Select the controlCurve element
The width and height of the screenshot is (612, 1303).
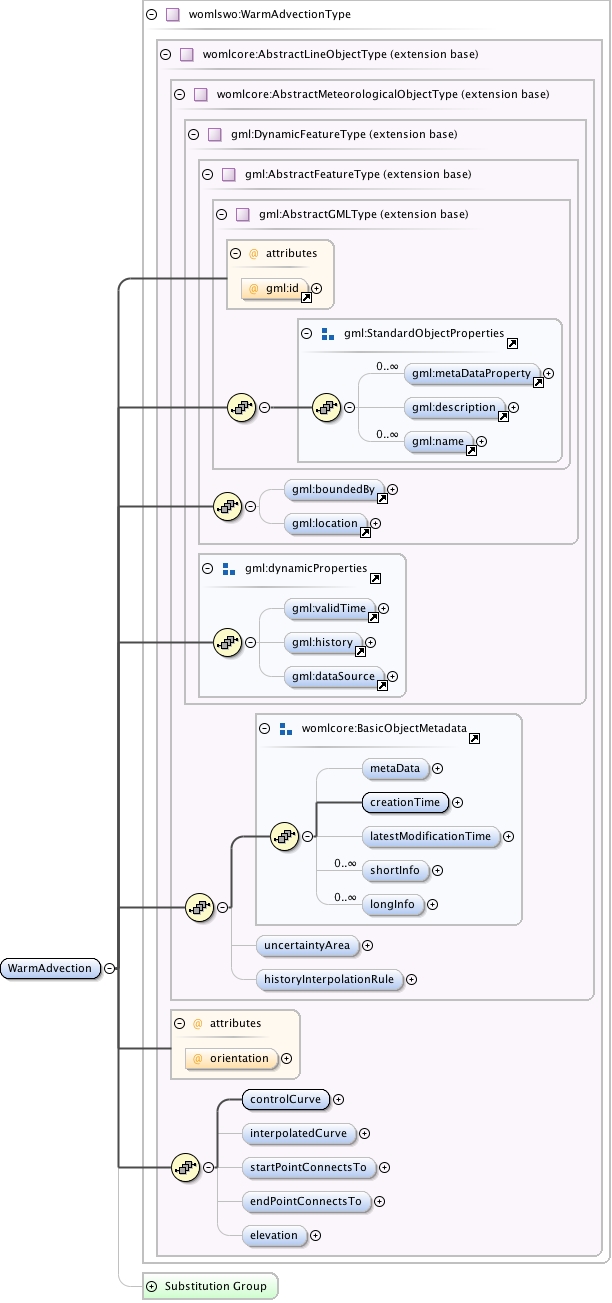pos(285,1099)
